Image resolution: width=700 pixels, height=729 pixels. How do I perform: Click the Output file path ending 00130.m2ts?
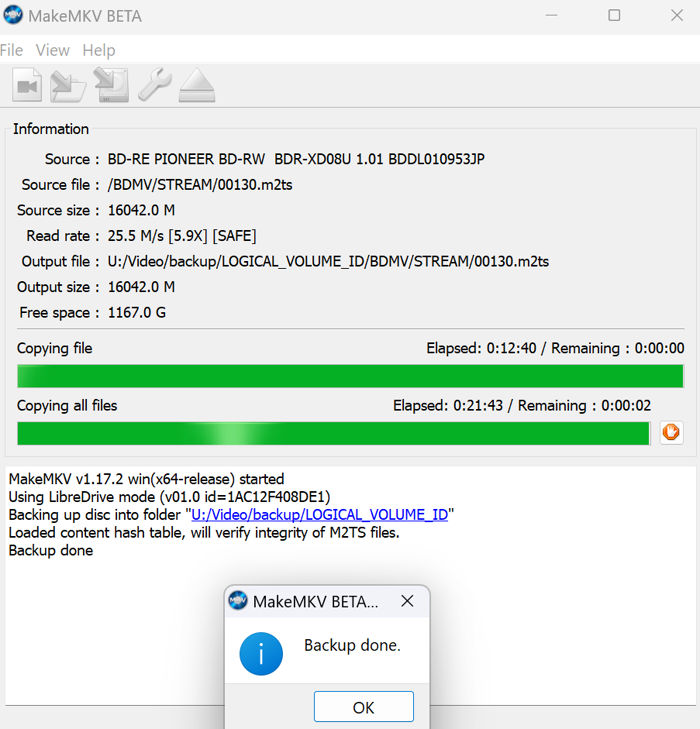coord(328,261)
